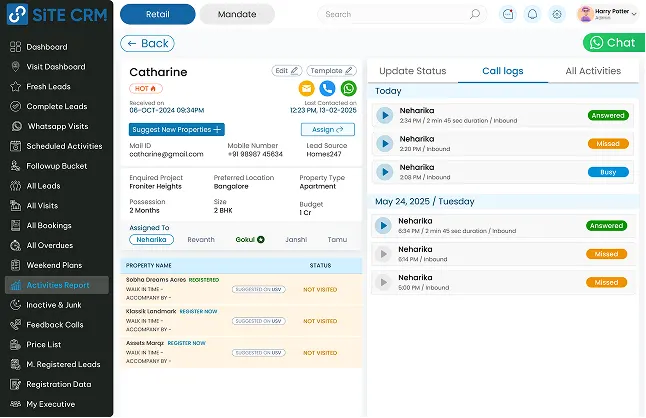Viewport: 646px width, 418px height.
Task: Open the settings gear icon
Action: coord(557,14)
